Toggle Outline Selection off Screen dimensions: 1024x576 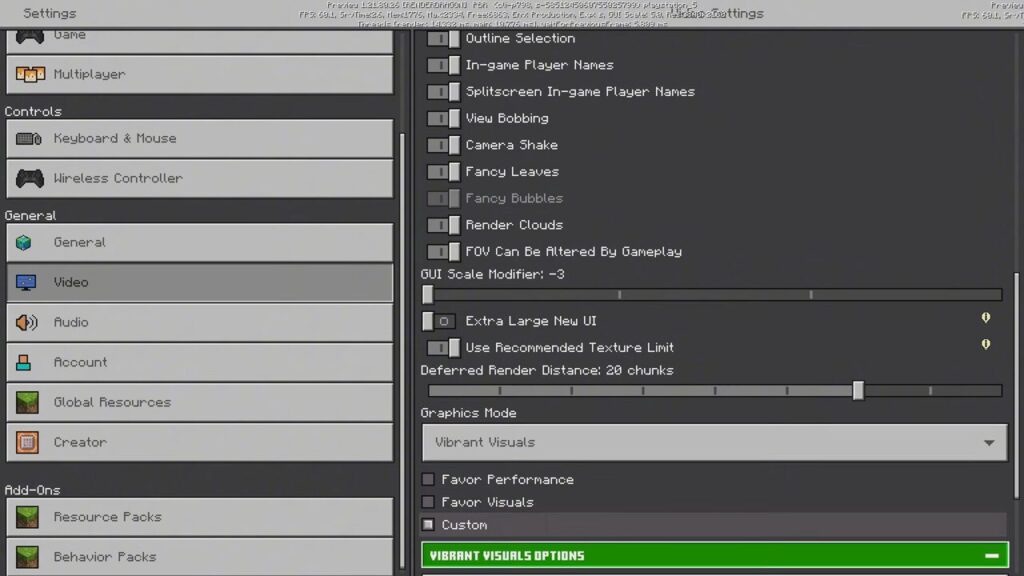tap(443, 39)
